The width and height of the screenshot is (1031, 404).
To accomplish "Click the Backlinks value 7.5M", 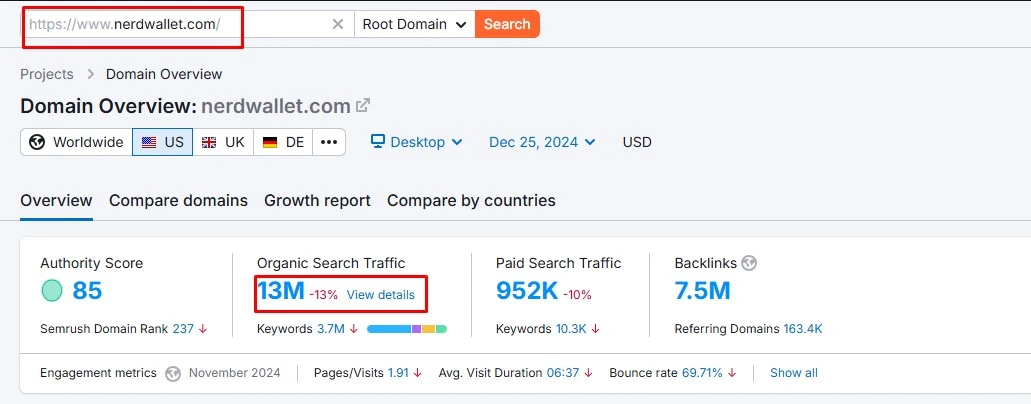I will (x=702, y=291).
